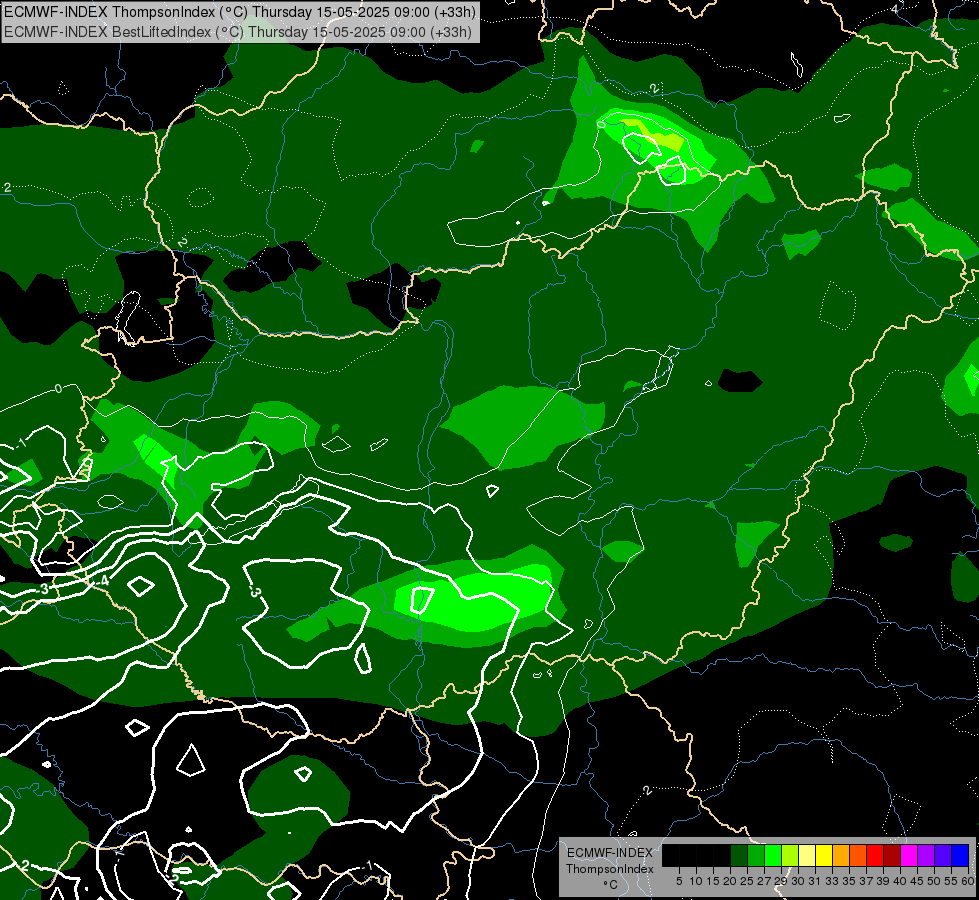Click legend tick value "20"
Viewport: 979px width, 900px height.
[731, 881]
